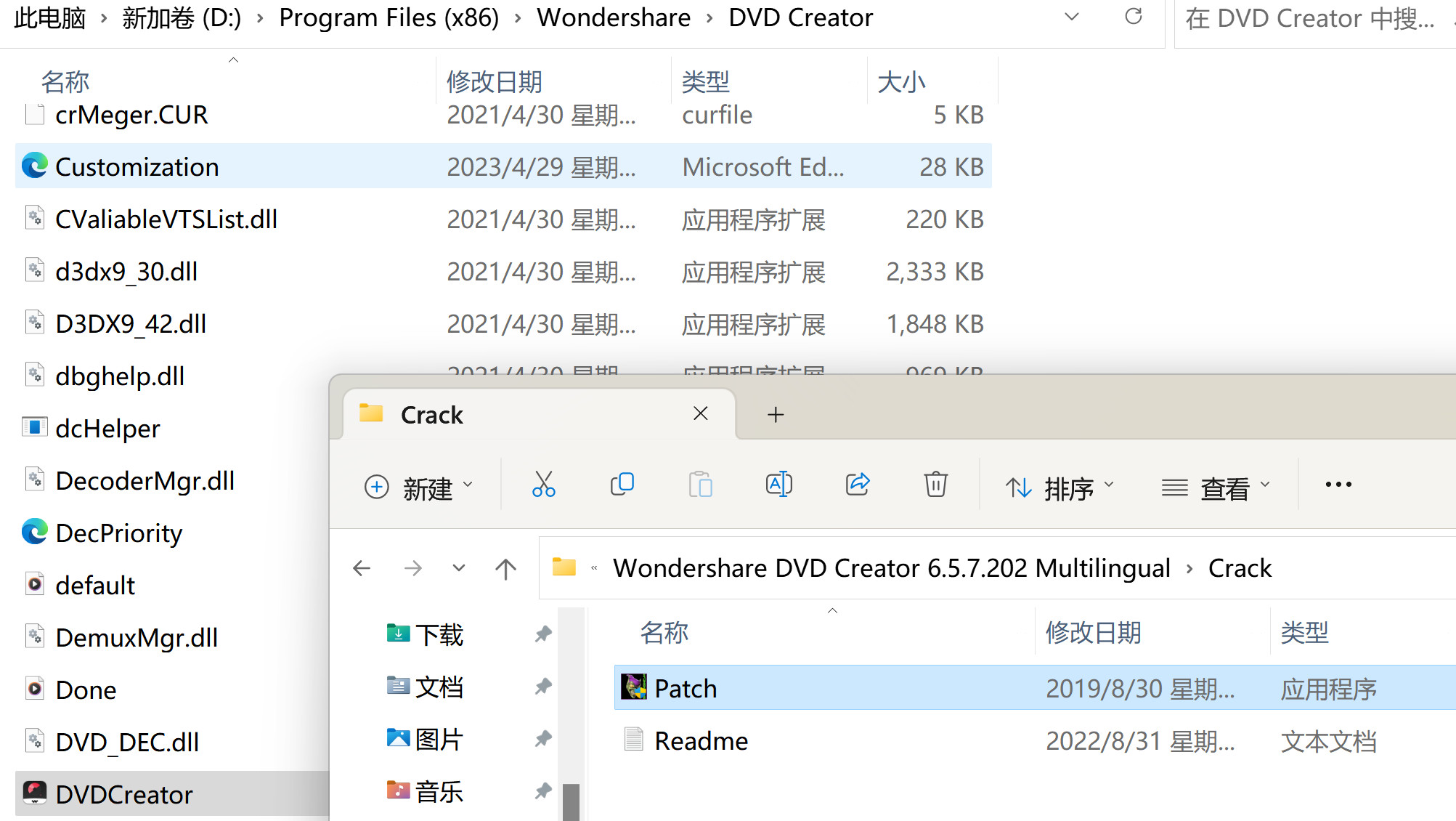This screenshot has height=821, width=1456.
Task: Expand the hidden path chevron in Crack address bar
Action: click(594, 568)
